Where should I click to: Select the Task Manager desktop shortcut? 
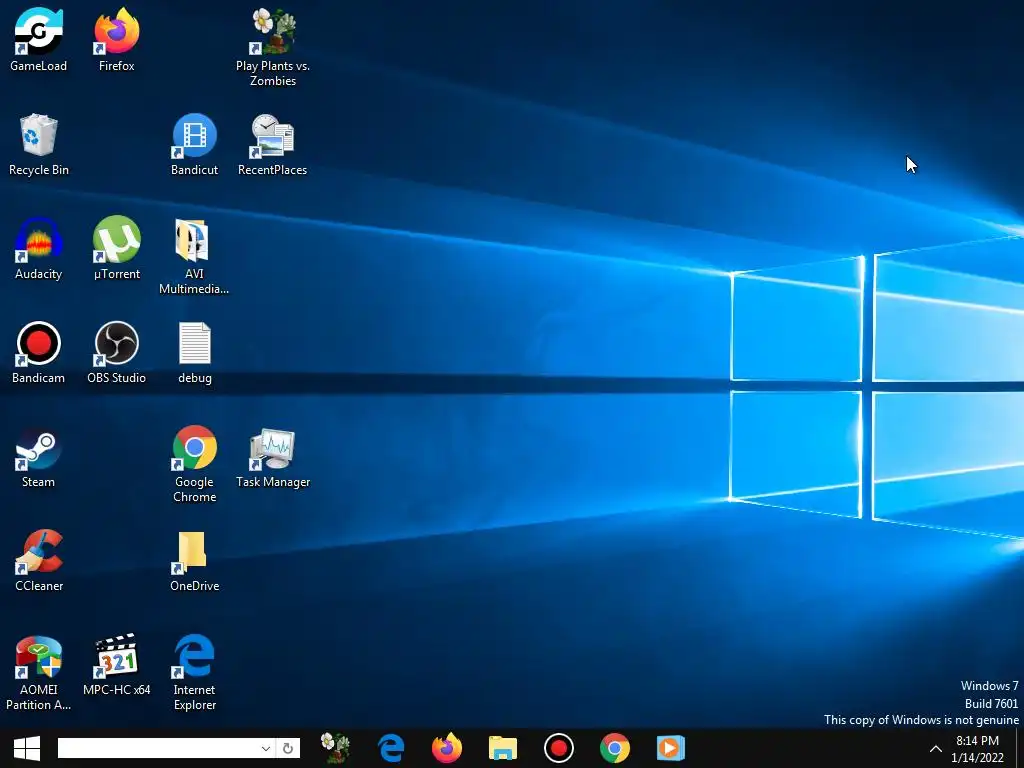coord(273,456)
